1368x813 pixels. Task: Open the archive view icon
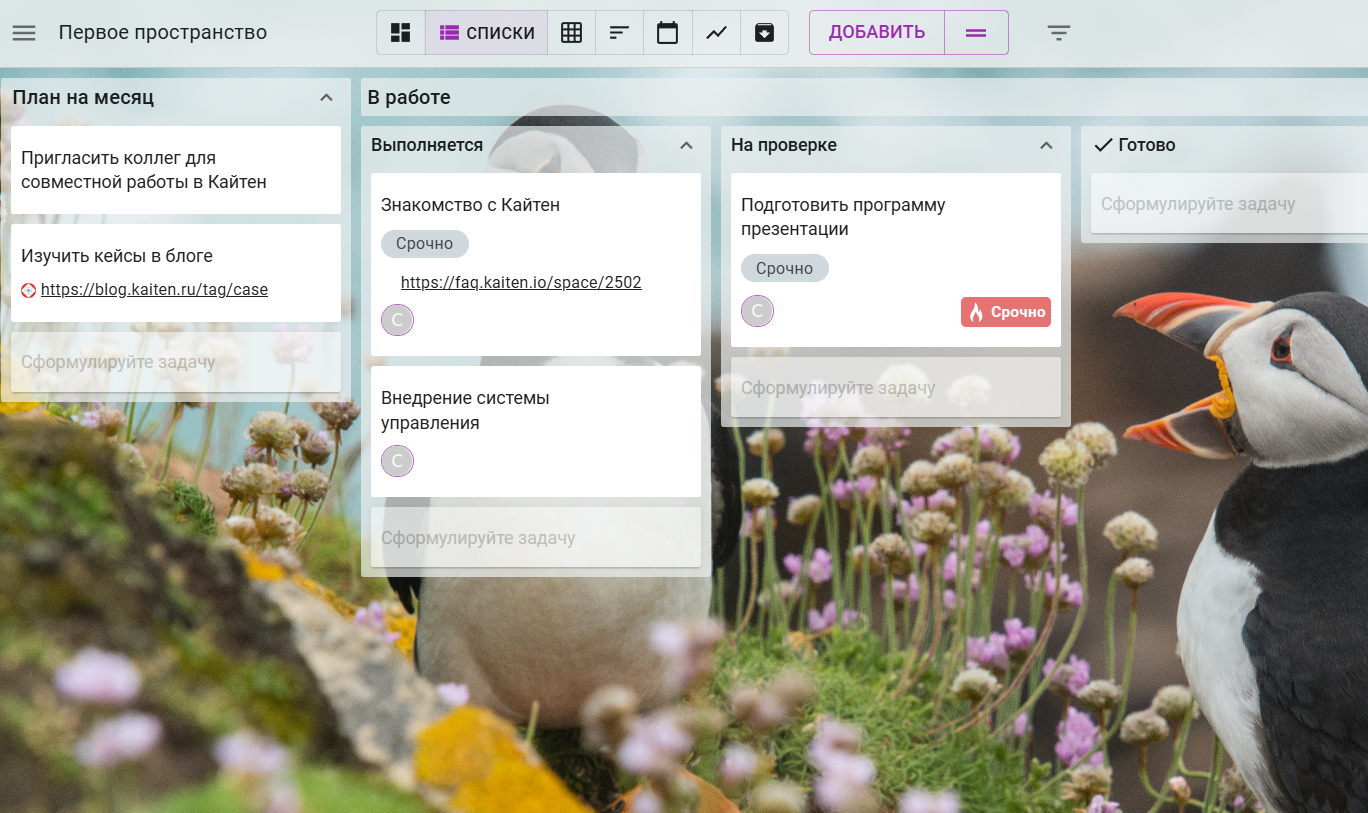pyautogui.click(x=764, y=33)
